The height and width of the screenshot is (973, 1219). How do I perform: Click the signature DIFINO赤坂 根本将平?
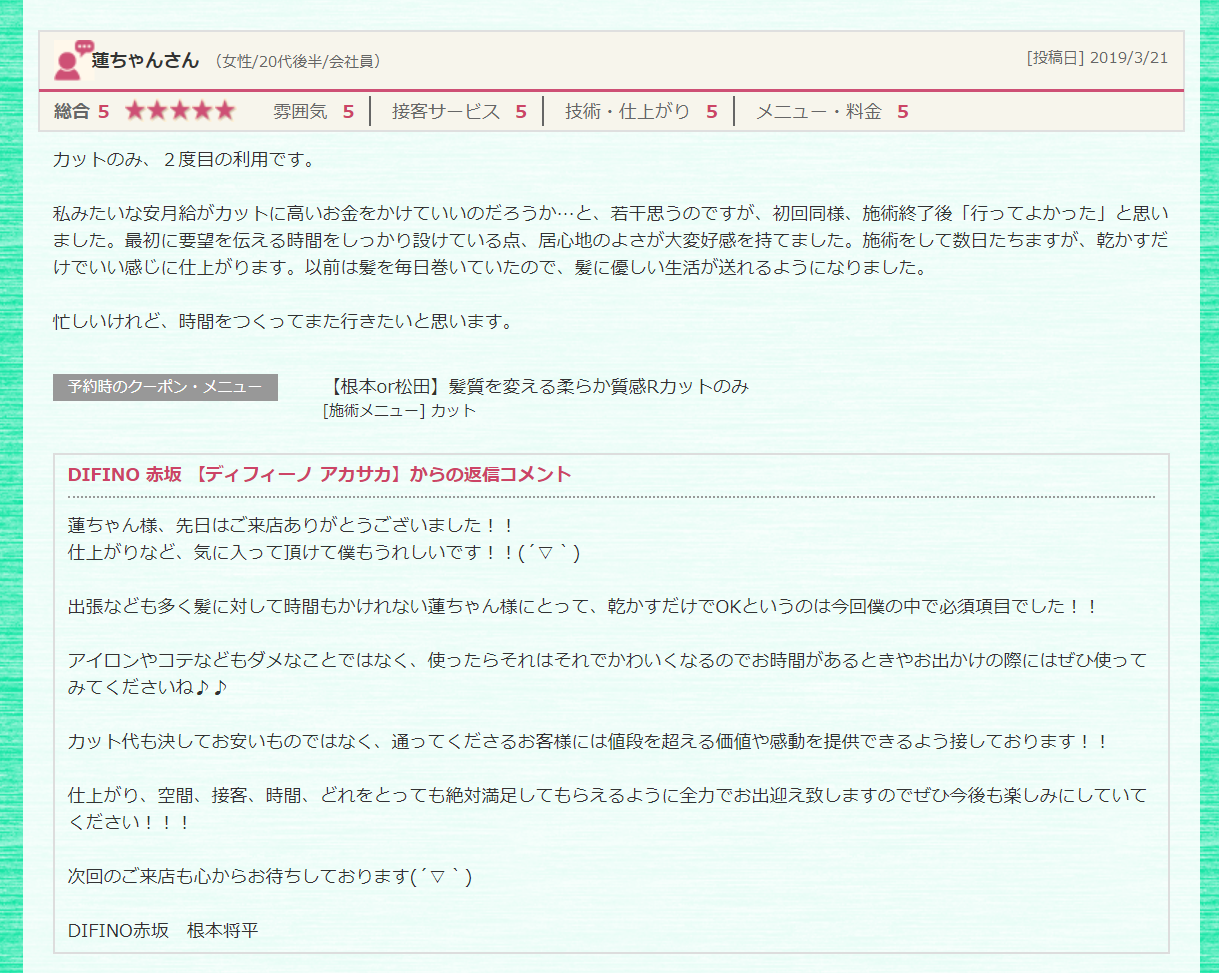click(x=163, y=930)
